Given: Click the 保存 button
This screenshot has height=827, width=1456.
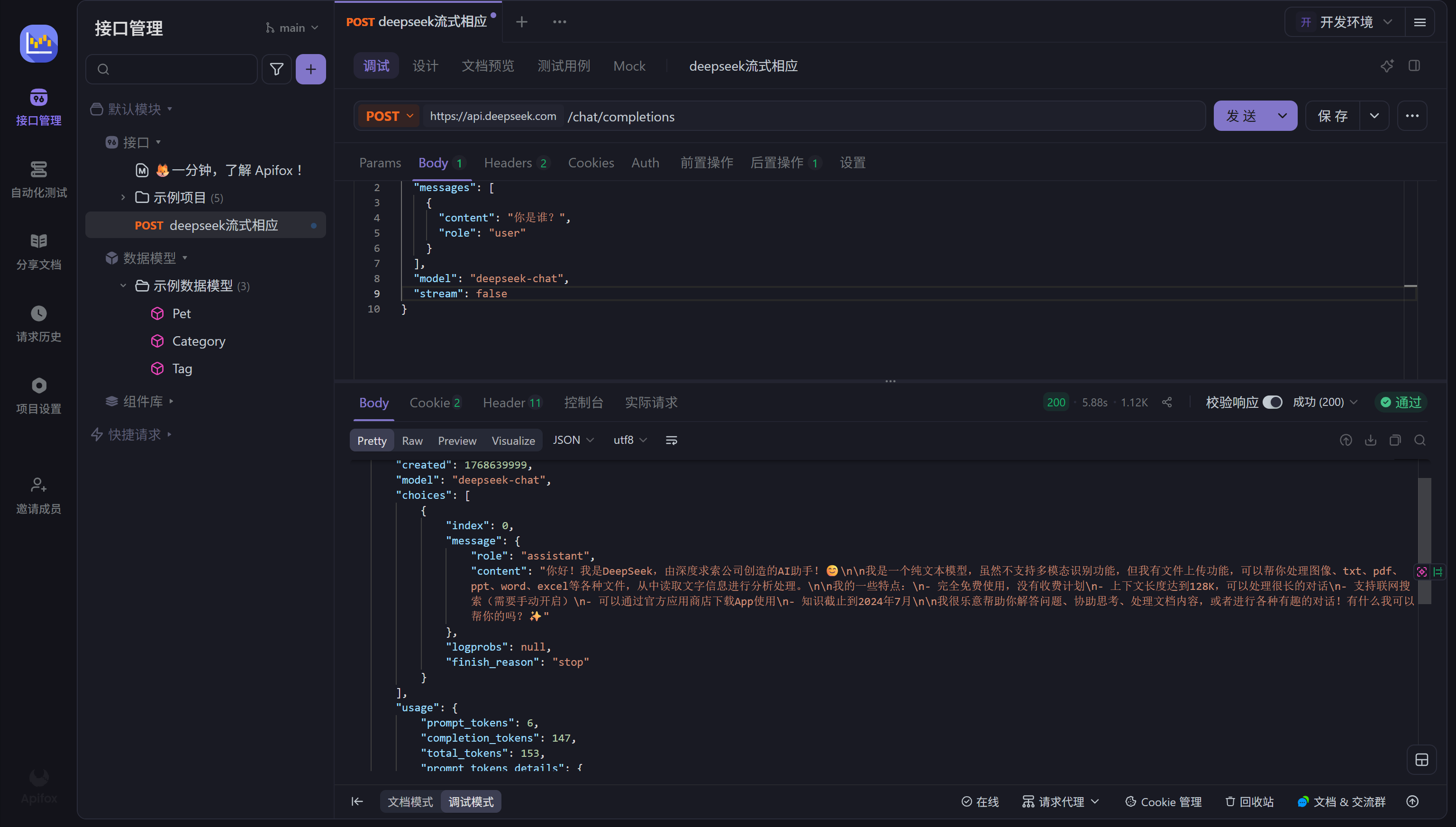Looking at the screenshot, I should coord(1333,116).
